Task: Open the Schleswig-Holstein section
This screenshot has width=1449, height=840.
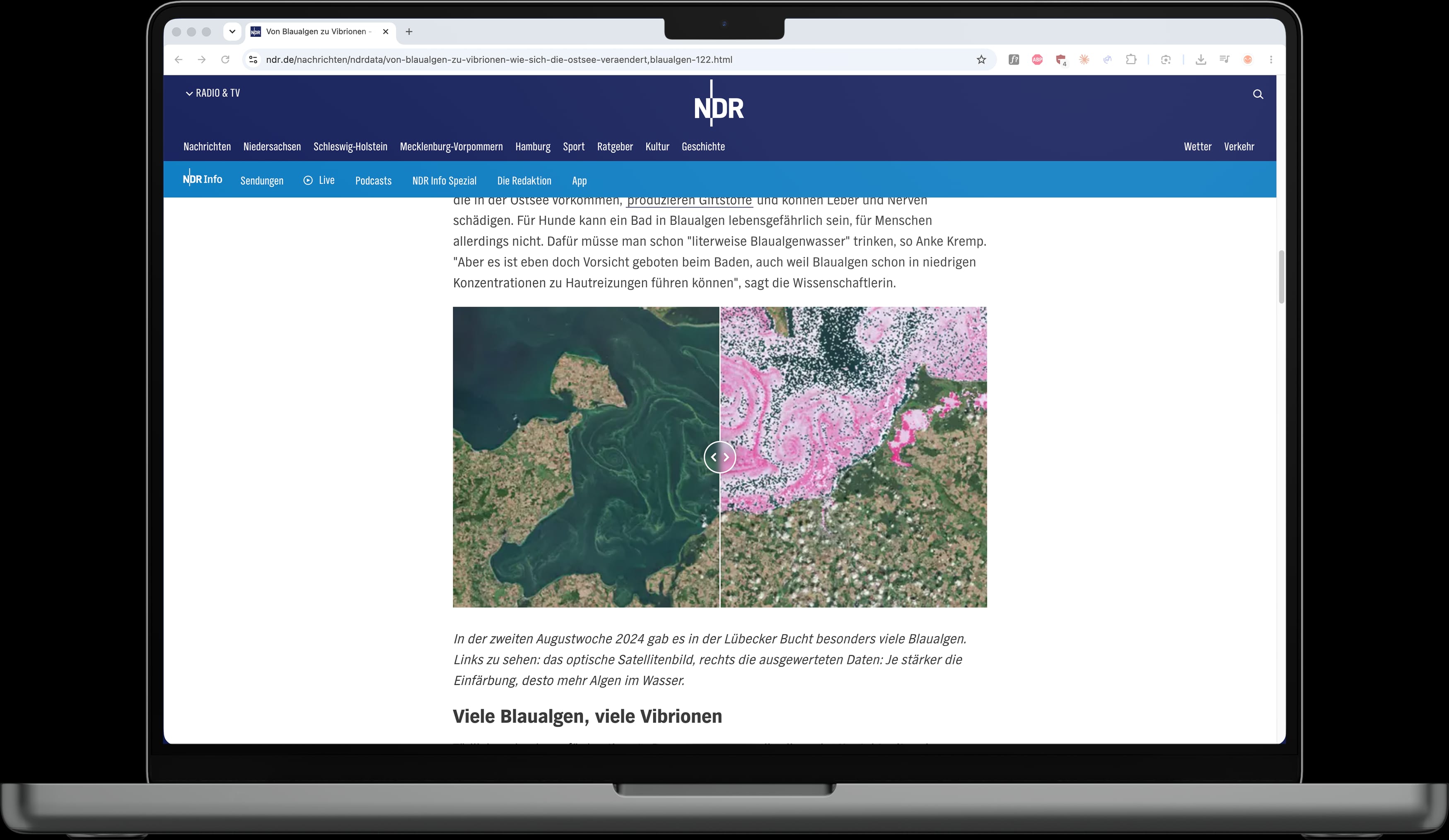Action: [351, 147]
